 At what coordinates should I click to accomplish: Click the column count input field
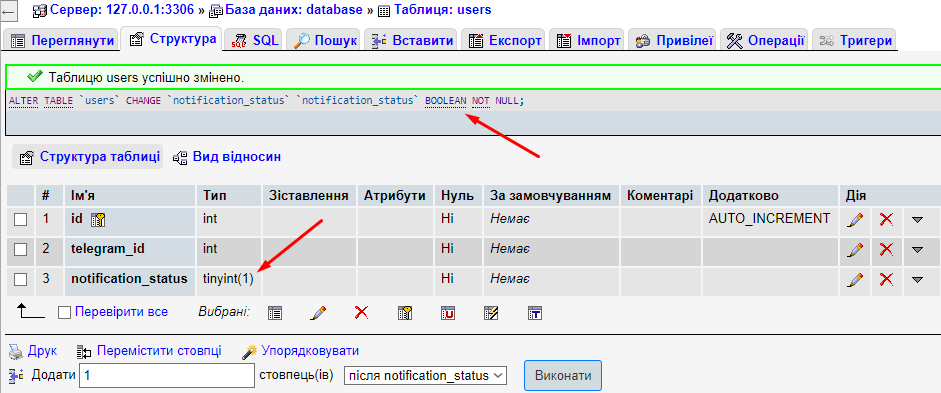pos(167,376)
